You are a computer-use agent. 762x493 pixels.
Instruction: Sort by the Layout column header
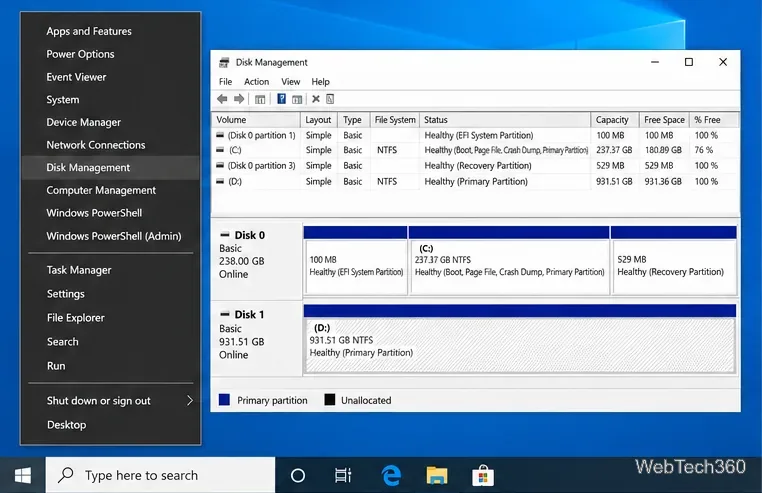(319, 120)
